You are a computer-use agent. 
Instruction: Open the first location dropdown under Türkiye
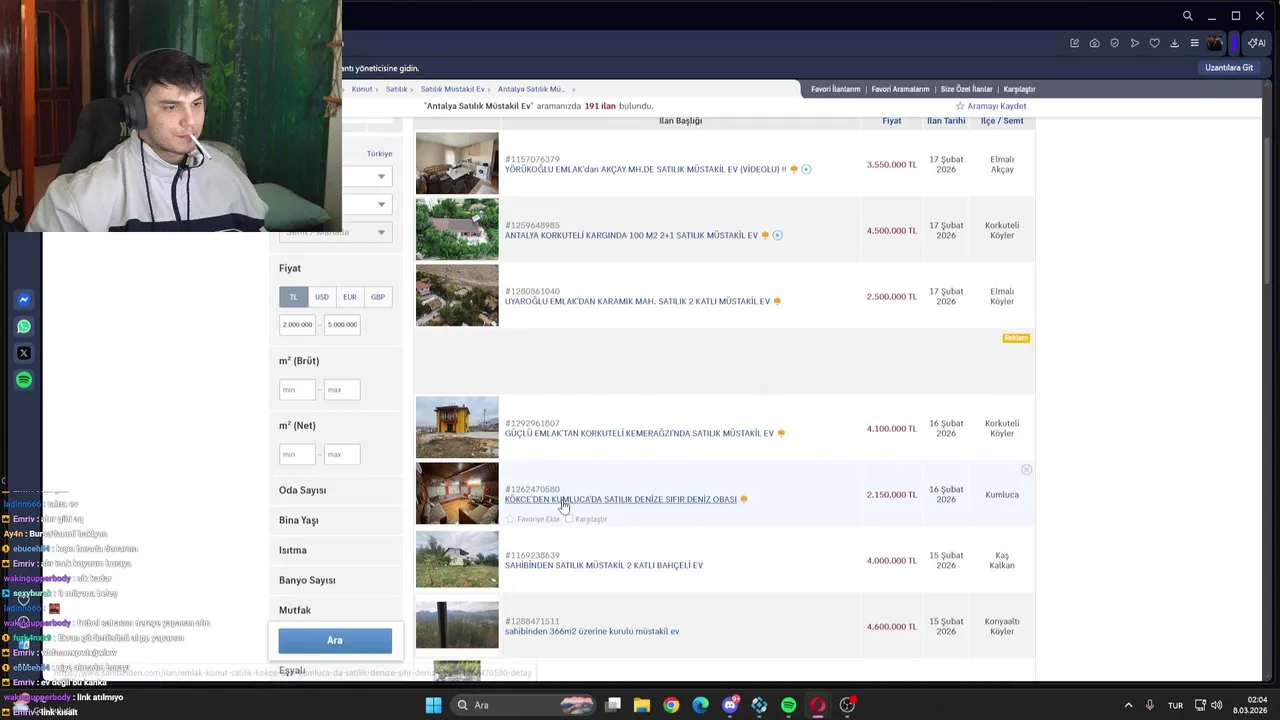coord(365,176)
